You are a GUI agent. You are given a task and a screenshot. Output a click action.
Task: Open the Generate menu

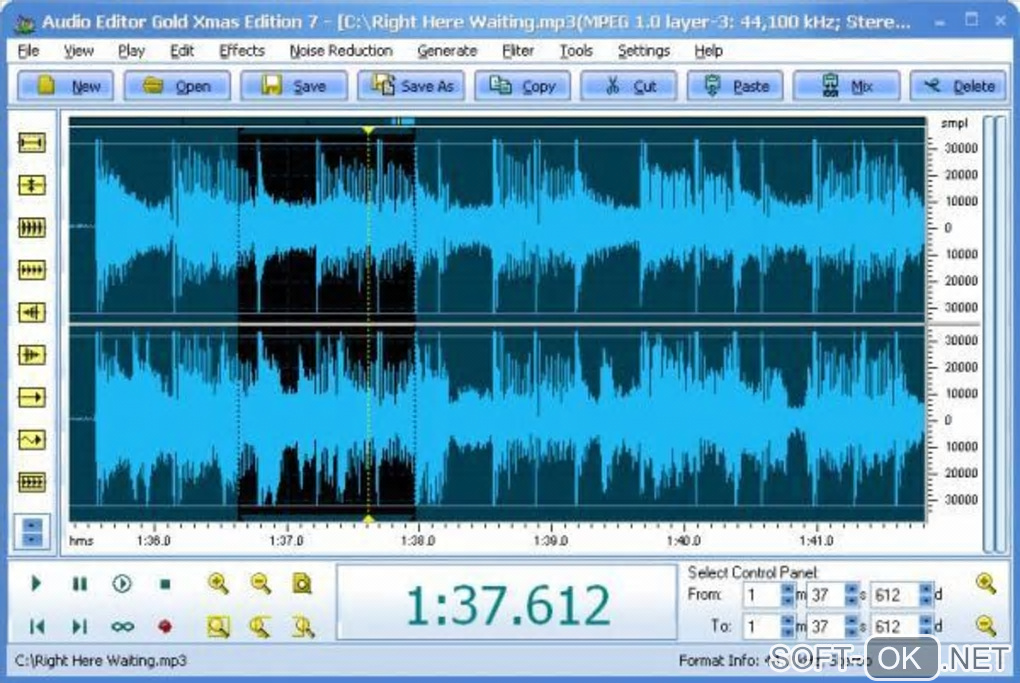(447, 51)
